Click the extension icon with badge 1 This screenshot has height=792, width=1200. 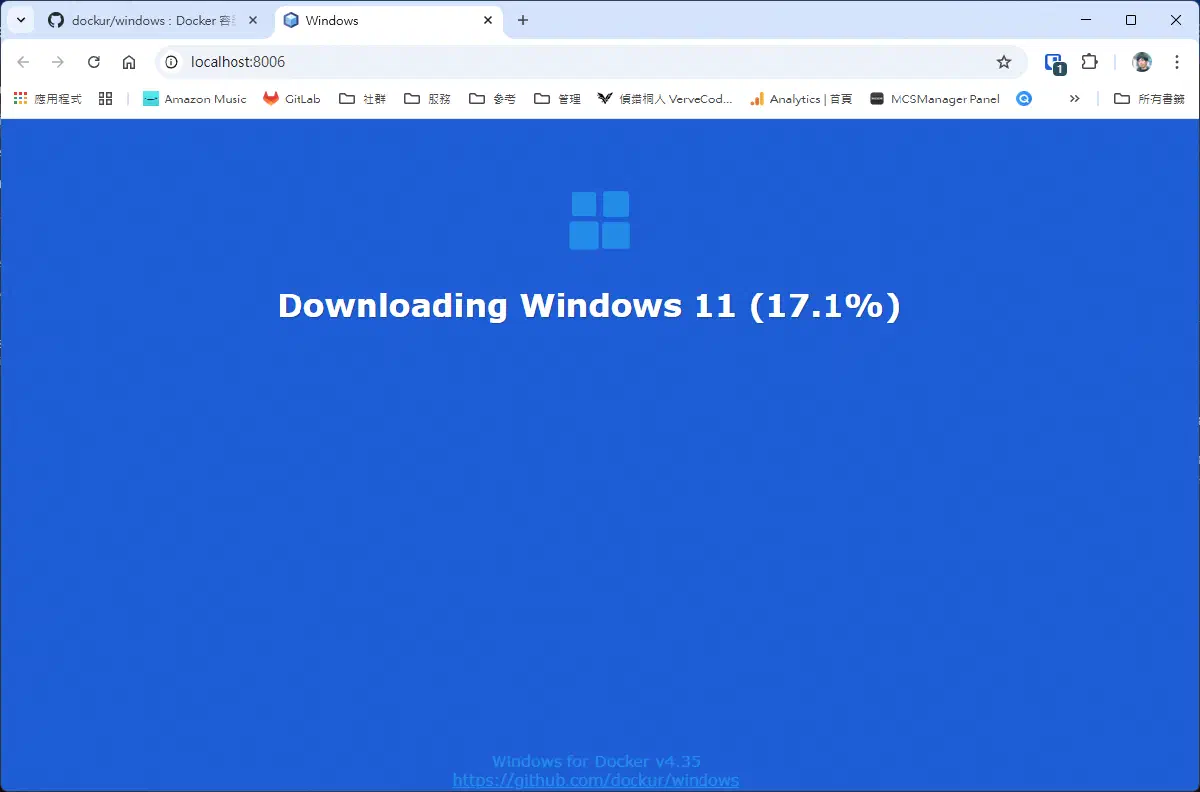(x=1054, y=63)
